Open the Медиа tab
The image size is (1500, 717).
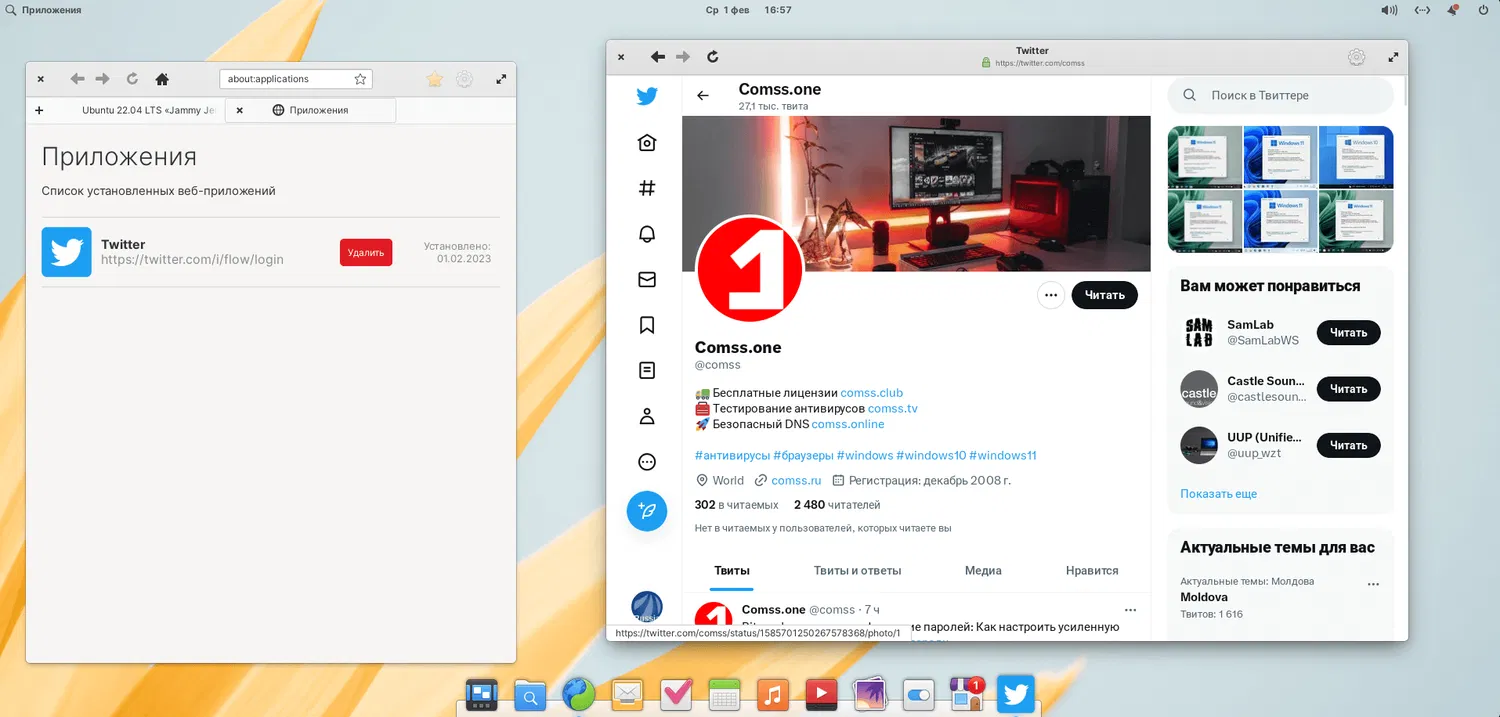pyautogui.click(x=983, y=570)
